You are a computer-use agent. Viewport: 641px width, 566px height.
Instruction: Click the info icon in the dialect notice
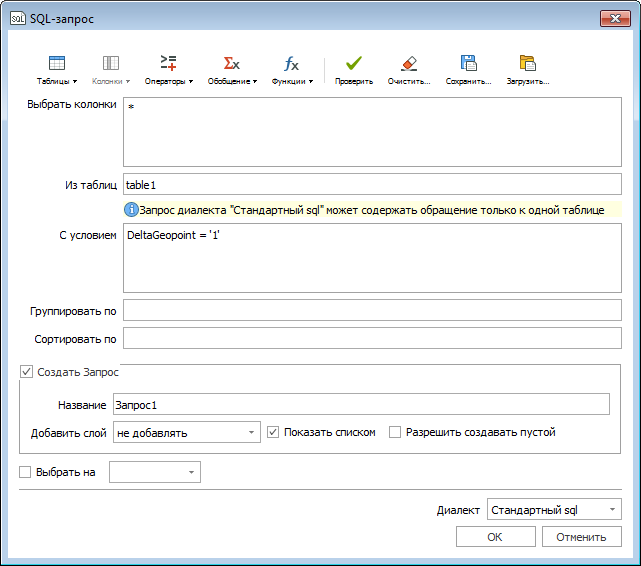[131, 210]
